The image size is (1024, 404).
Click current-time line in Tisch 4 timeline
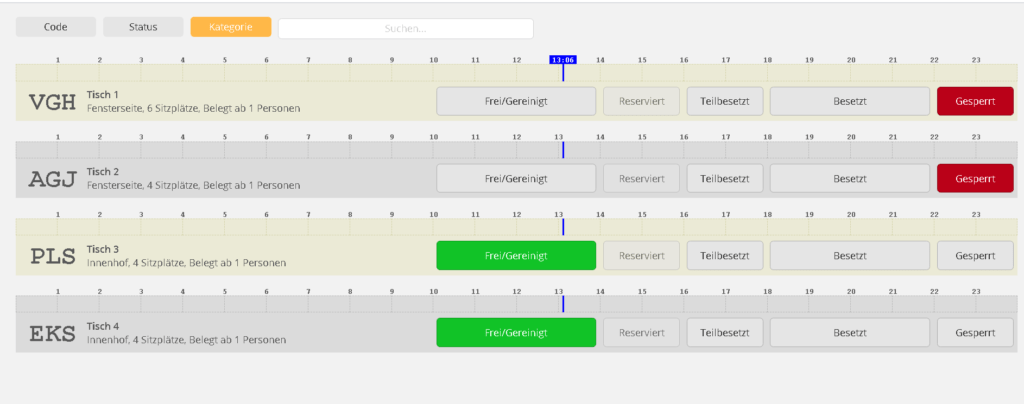[562, 303]
